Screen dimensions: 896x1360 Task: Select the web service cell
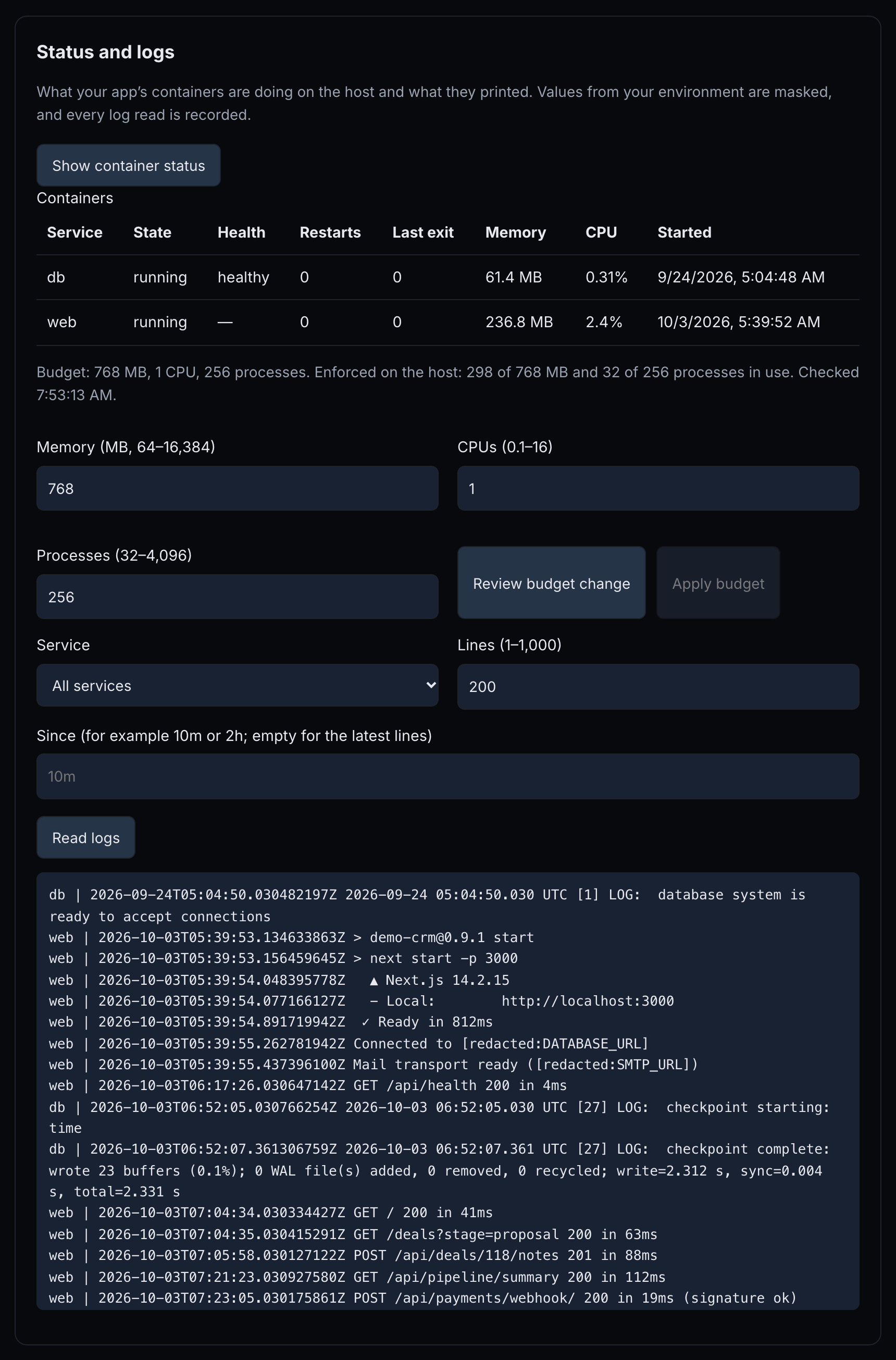coord(61,323)
